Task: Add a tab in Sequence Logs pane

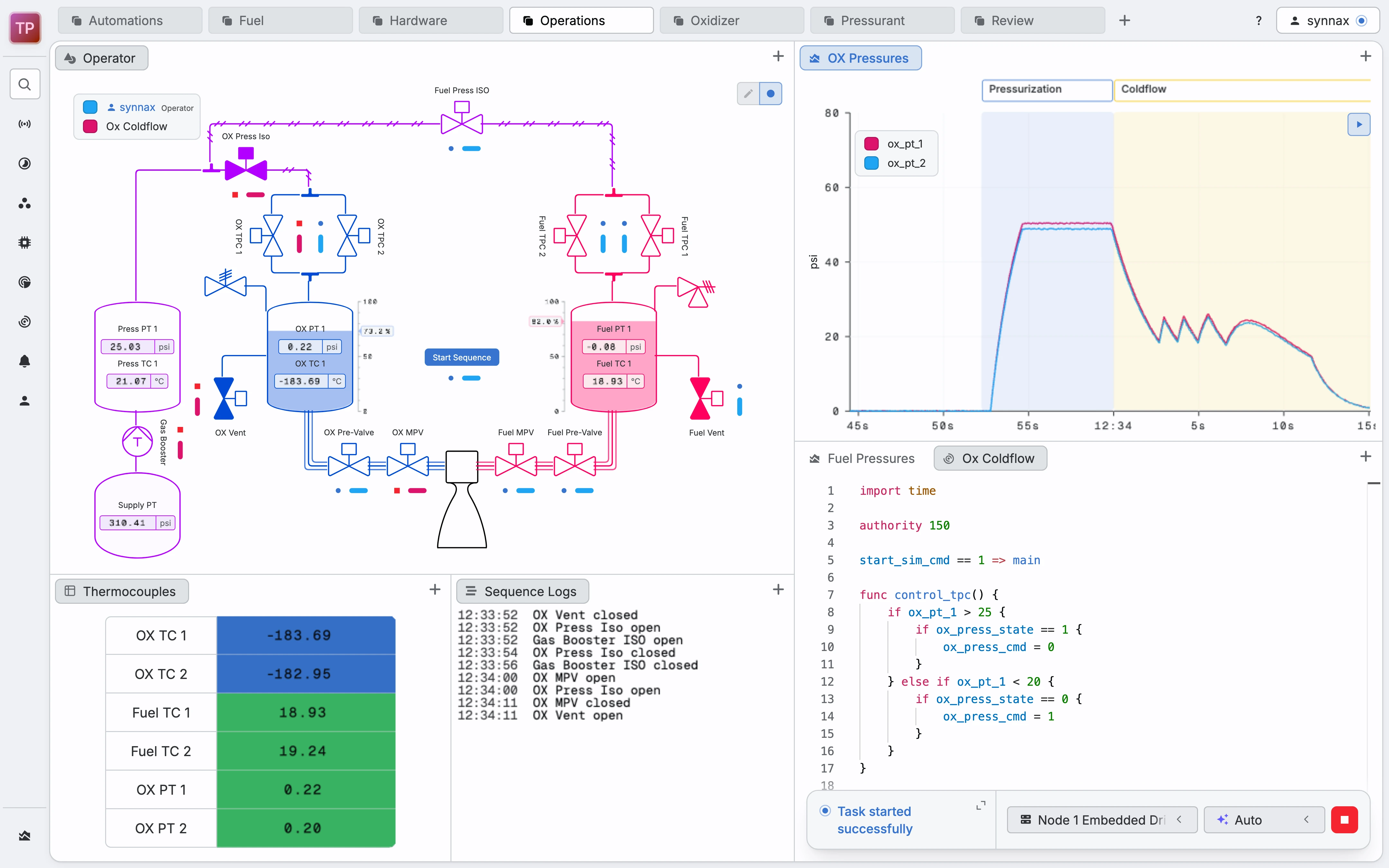Action: pos(778,590)
